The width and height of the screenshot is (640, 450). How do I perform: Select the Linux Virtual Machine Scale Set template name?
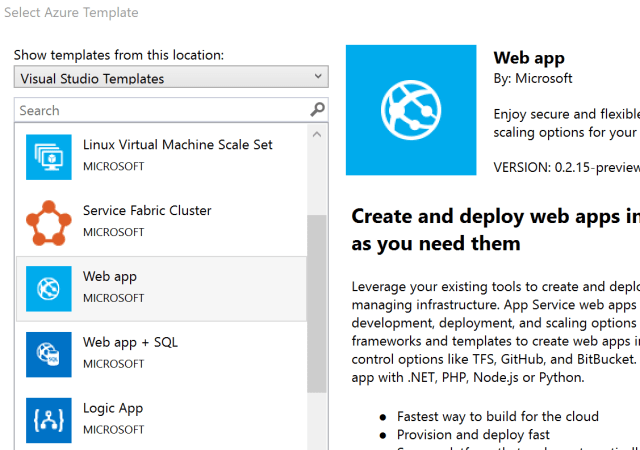[177, 145]
